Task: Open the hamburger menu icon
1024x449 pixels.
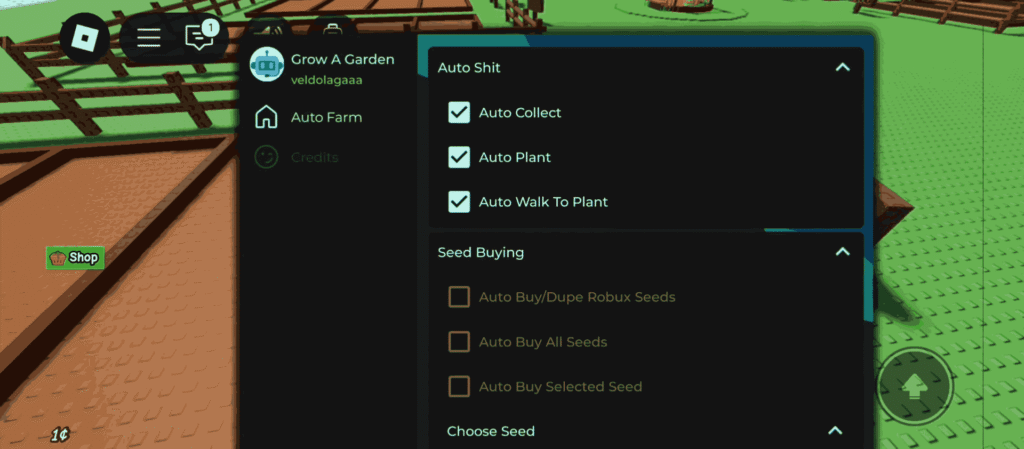Action: pyautogui.click(x=149, y=38)
